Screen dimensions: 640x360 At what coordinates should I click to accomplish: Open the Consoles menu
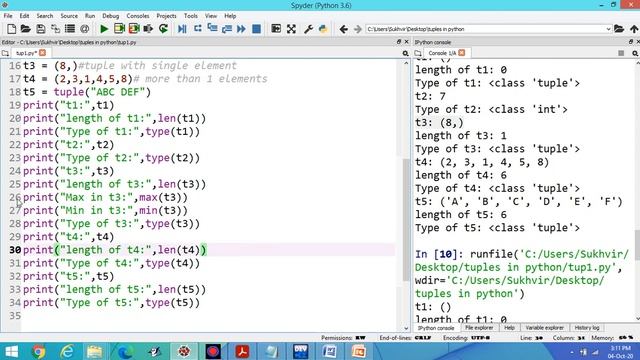tap(138, 16)
